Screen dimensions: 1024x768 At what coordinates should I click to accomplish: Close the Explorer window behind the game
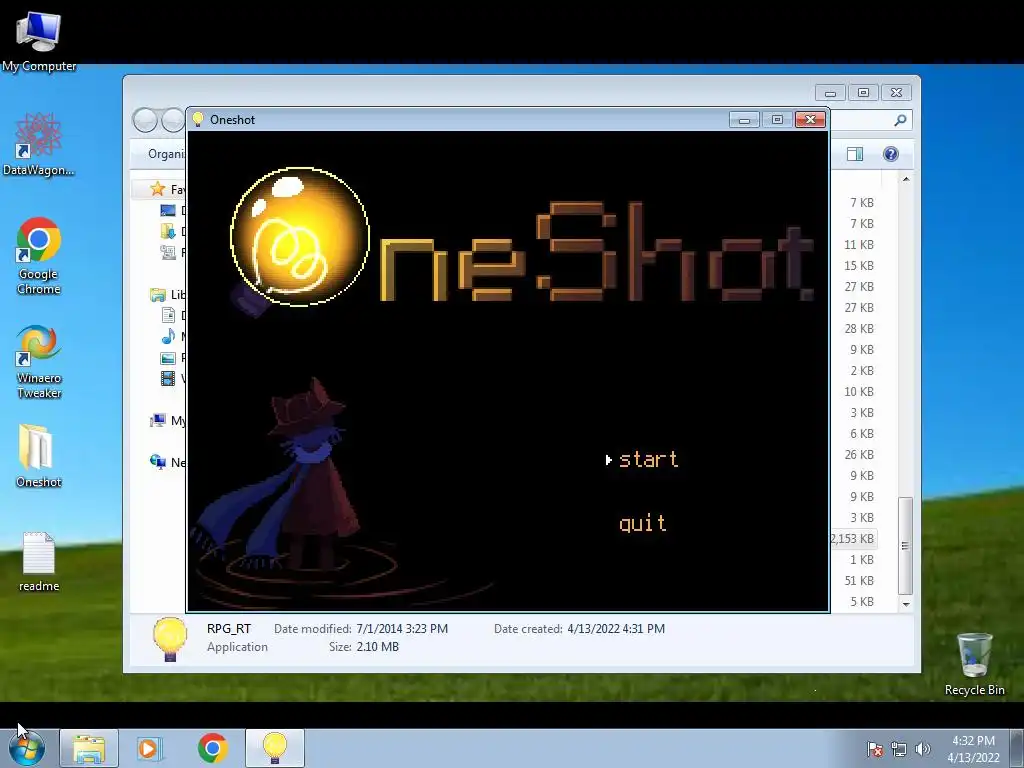tap(897, 93)
